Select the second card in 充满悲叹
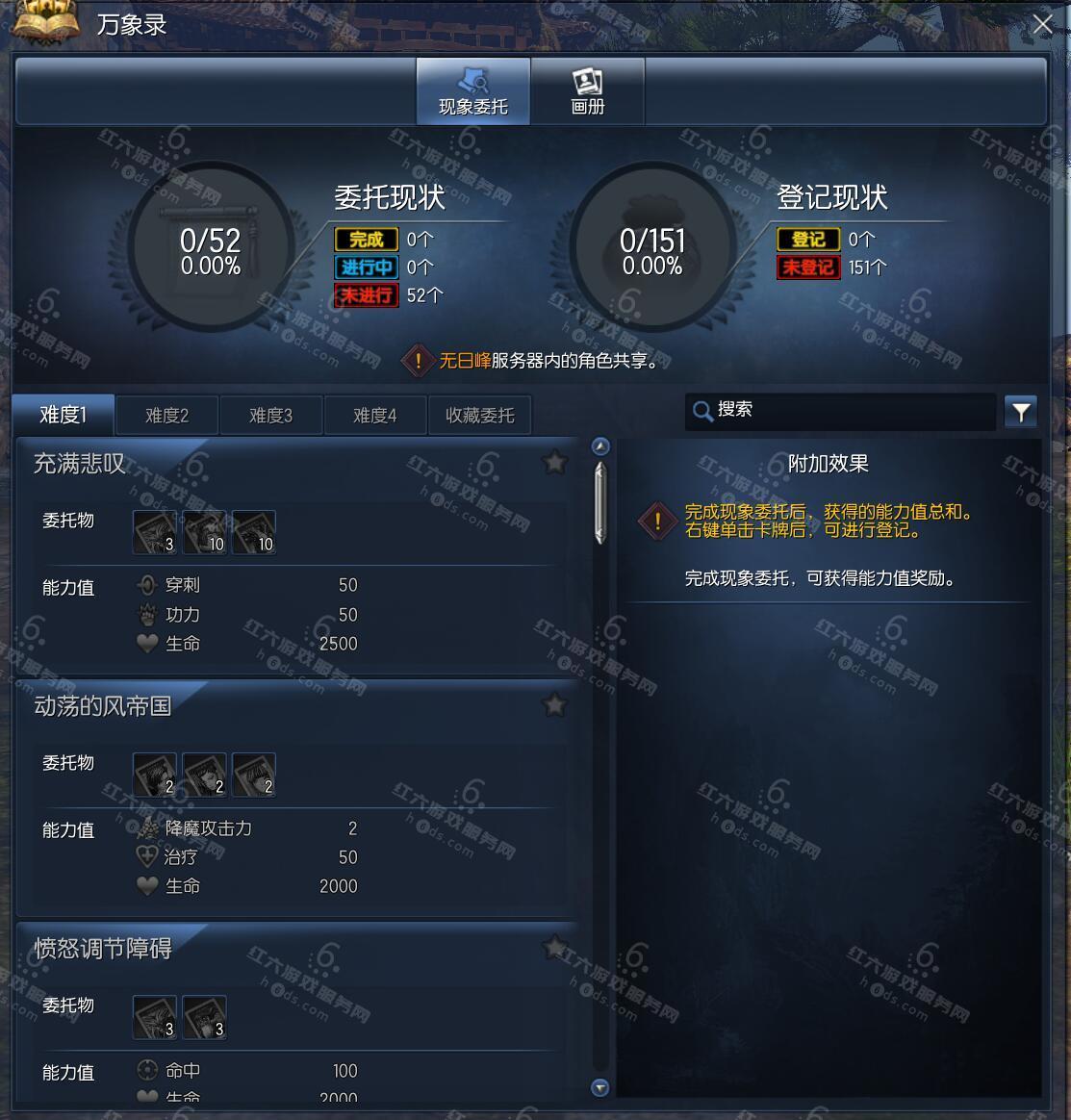 point(204,532)
